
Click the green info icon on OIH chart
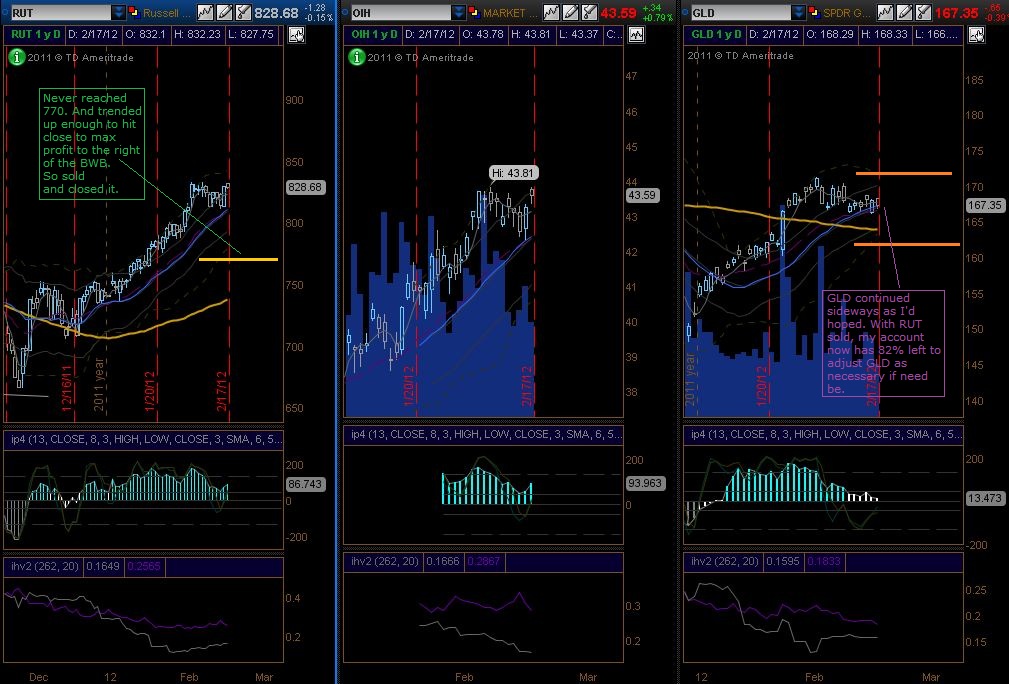tap(356, 57)
